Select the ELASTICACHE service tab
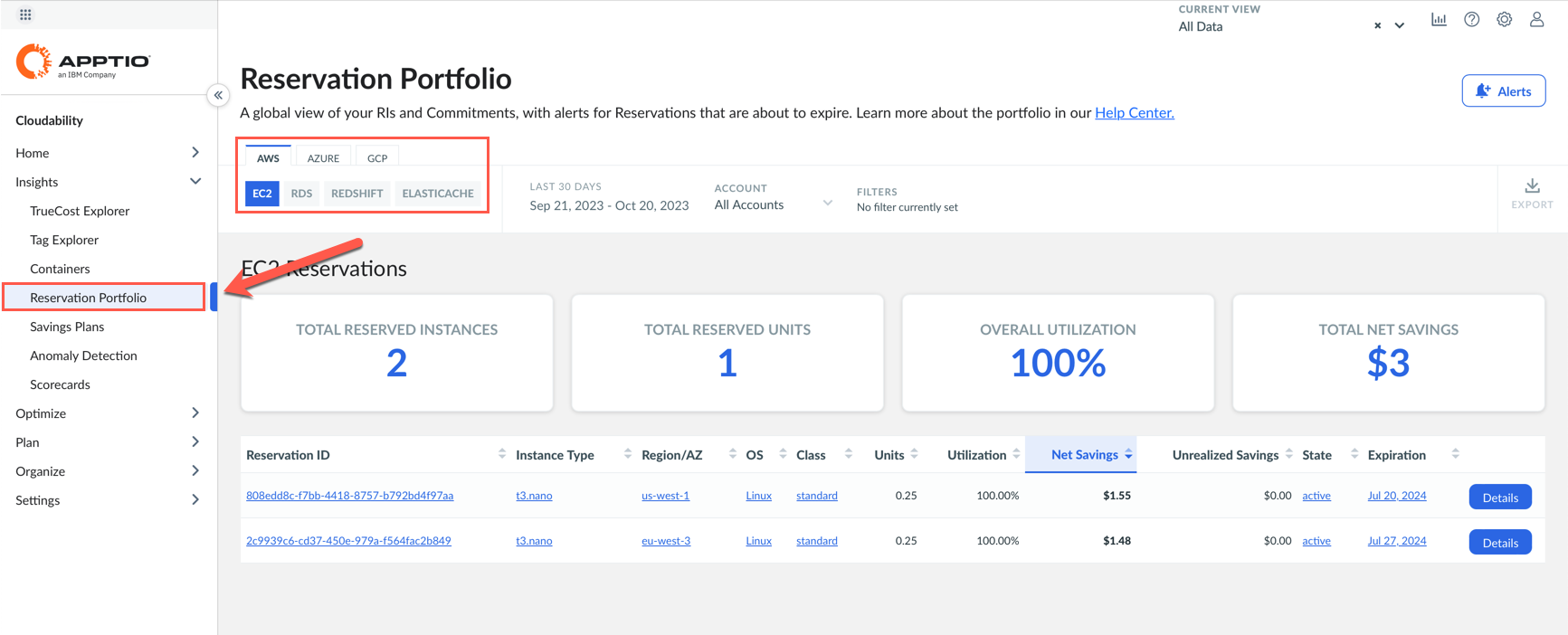Viewport: 1568px width, 635px height. click(438, 193)
